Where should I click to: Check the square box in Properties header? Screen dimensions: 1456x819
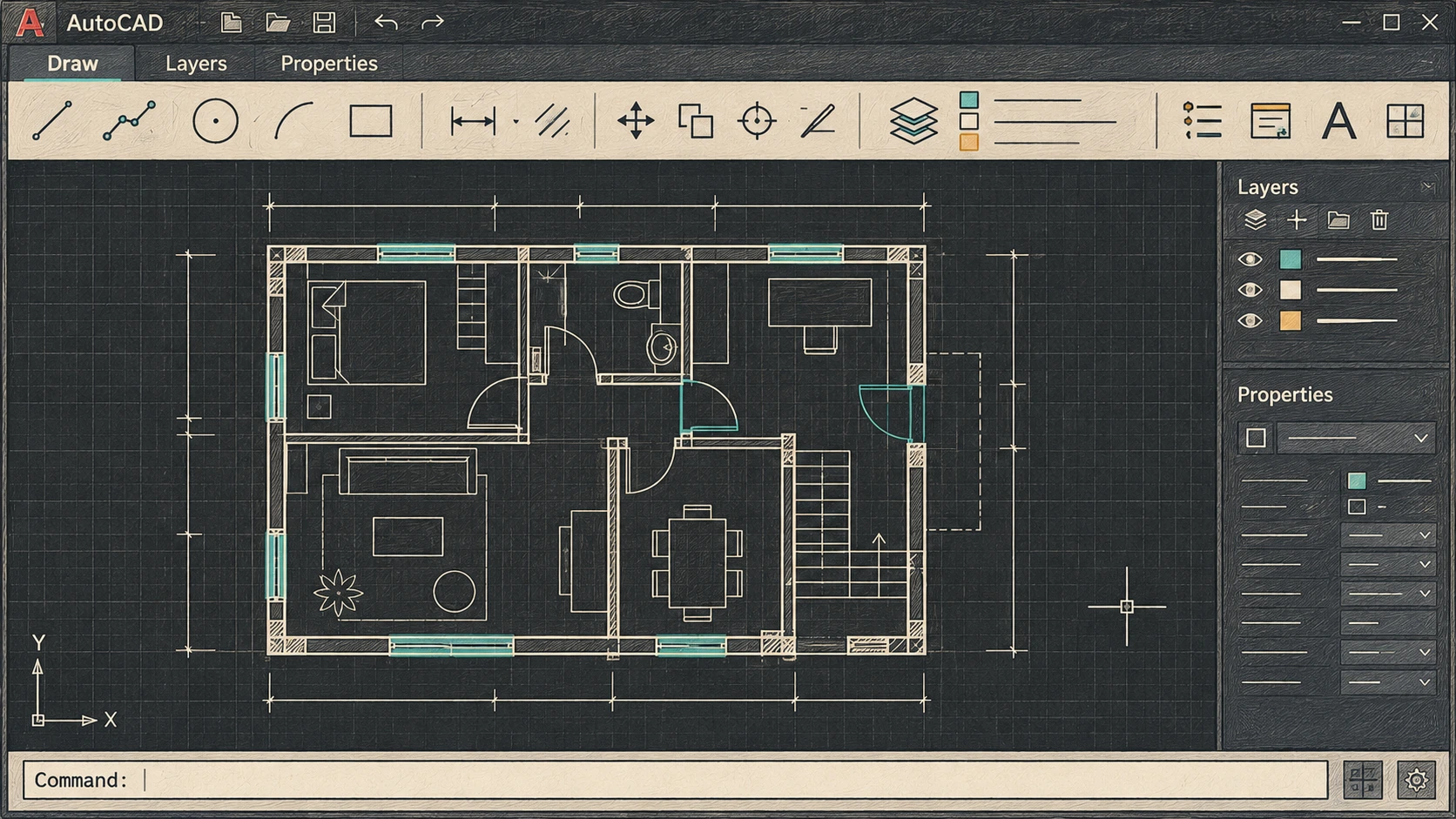[x=1256, y=438]
